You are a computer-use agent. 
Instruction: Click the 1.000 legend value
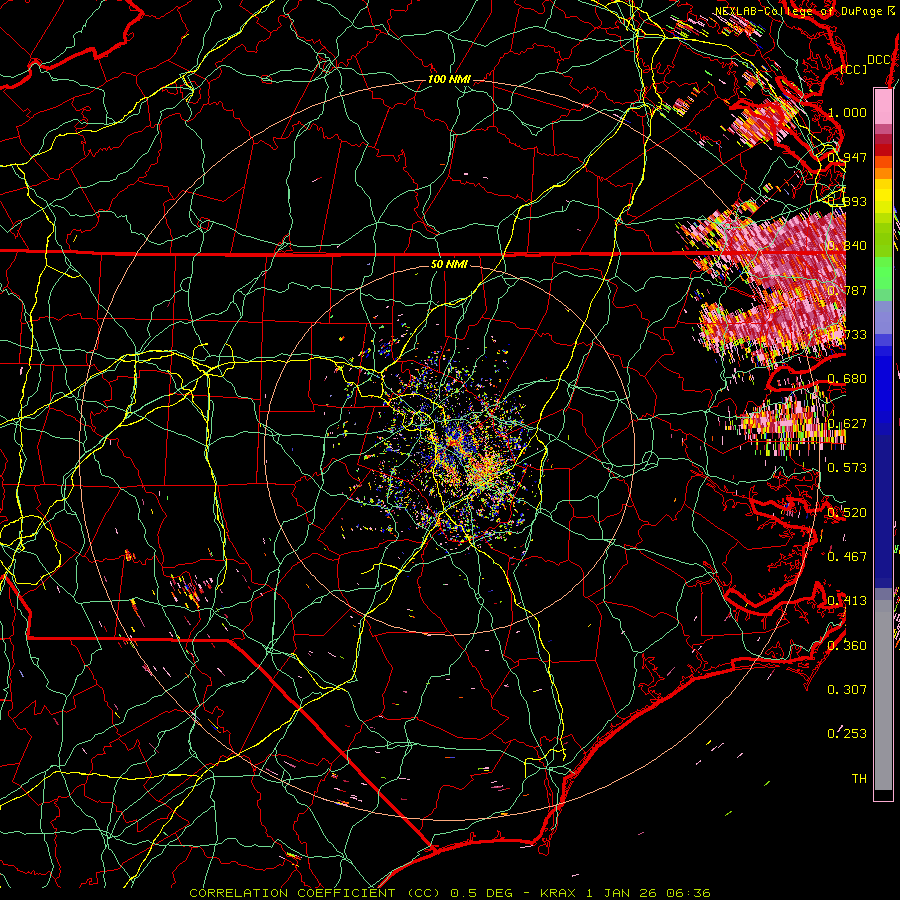[847, 112]
